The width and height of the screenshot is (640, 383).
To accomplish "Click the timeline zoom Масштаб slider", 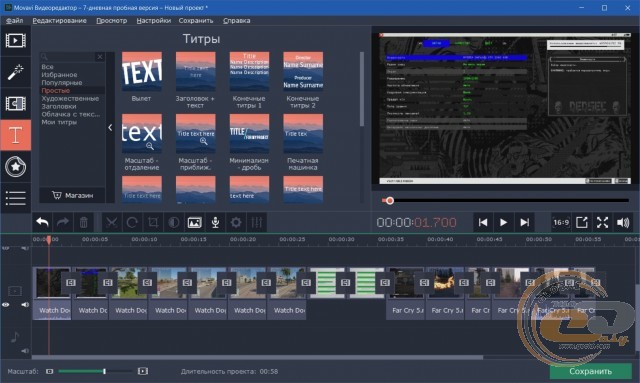I will click(x=95, y=371).
